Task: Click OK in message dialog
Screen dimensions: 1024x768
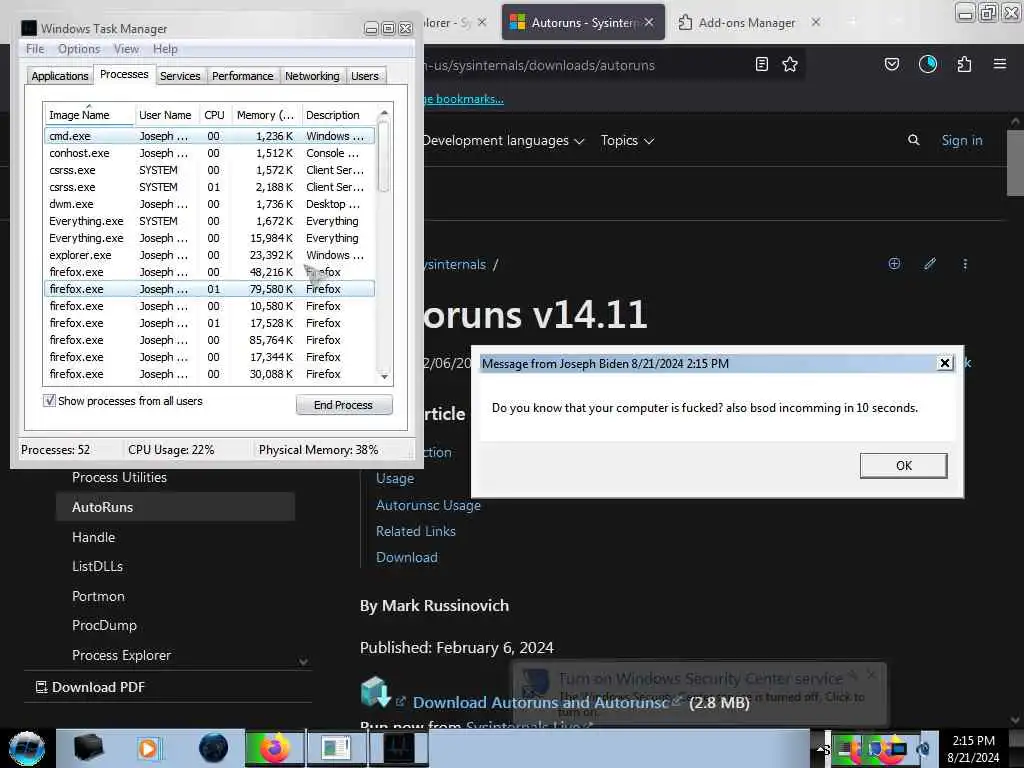Action: (903, 466)
